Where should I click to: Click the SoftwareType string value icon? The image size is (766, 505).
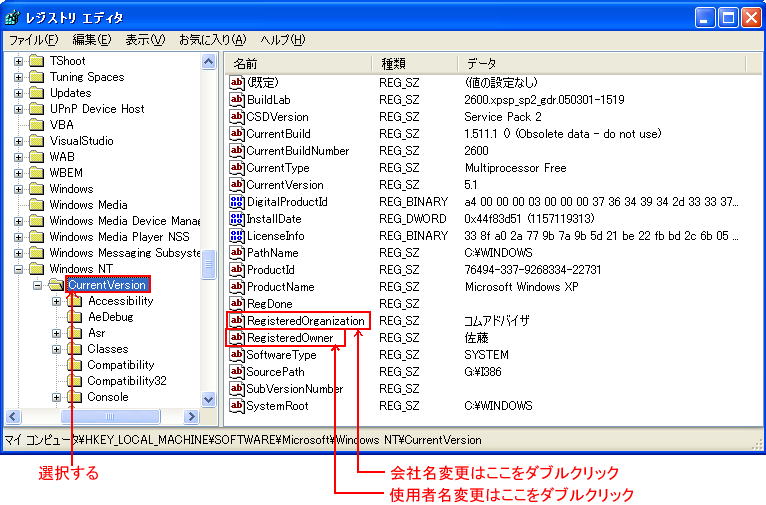(237, 355)
